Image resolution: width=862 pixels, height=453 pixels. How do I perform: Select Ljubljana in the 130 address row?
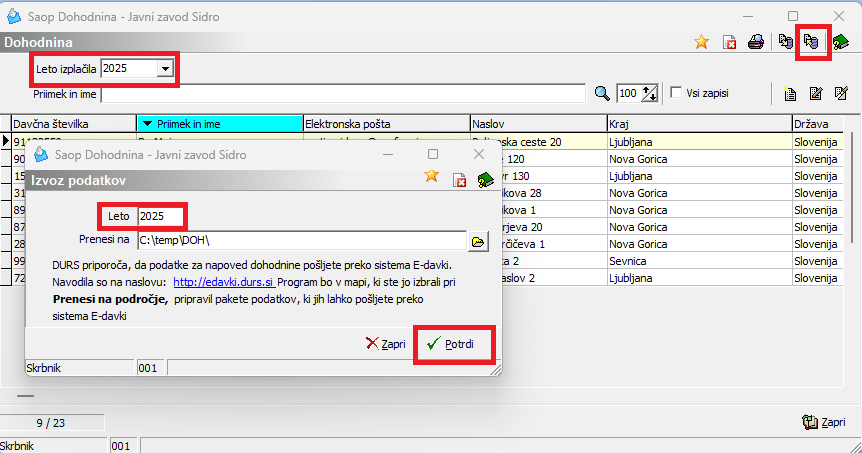coord(699,176)
